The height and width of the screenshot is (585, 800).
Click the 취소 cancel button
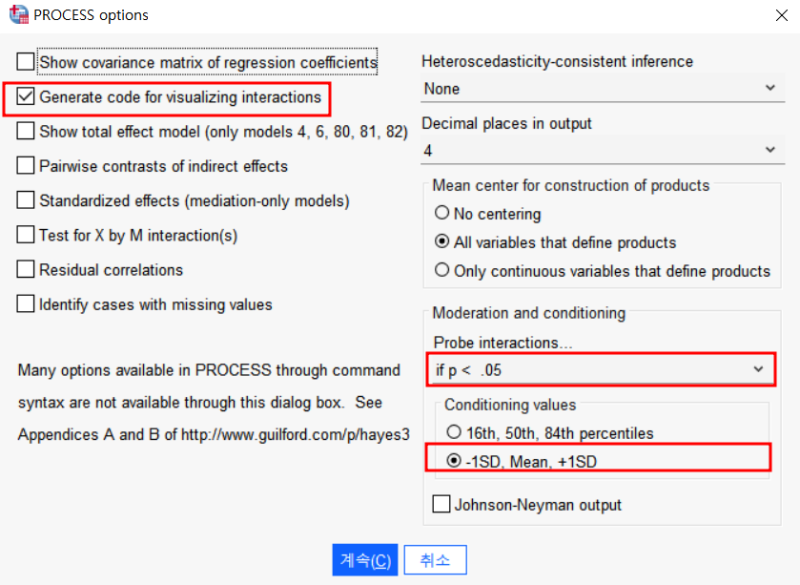434,560
